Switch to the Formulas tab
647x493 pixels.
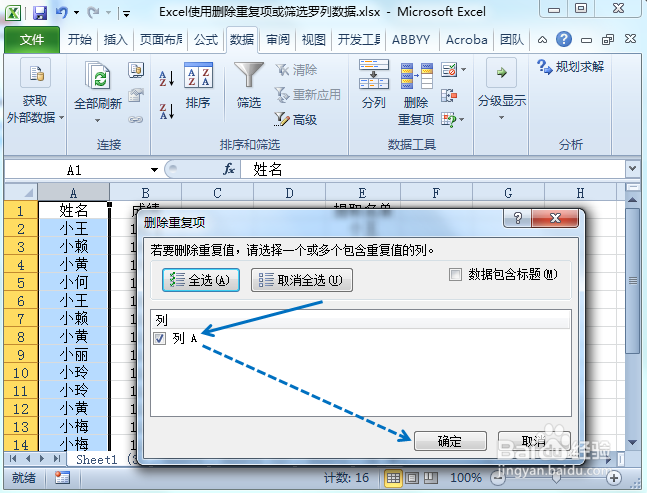206,40
